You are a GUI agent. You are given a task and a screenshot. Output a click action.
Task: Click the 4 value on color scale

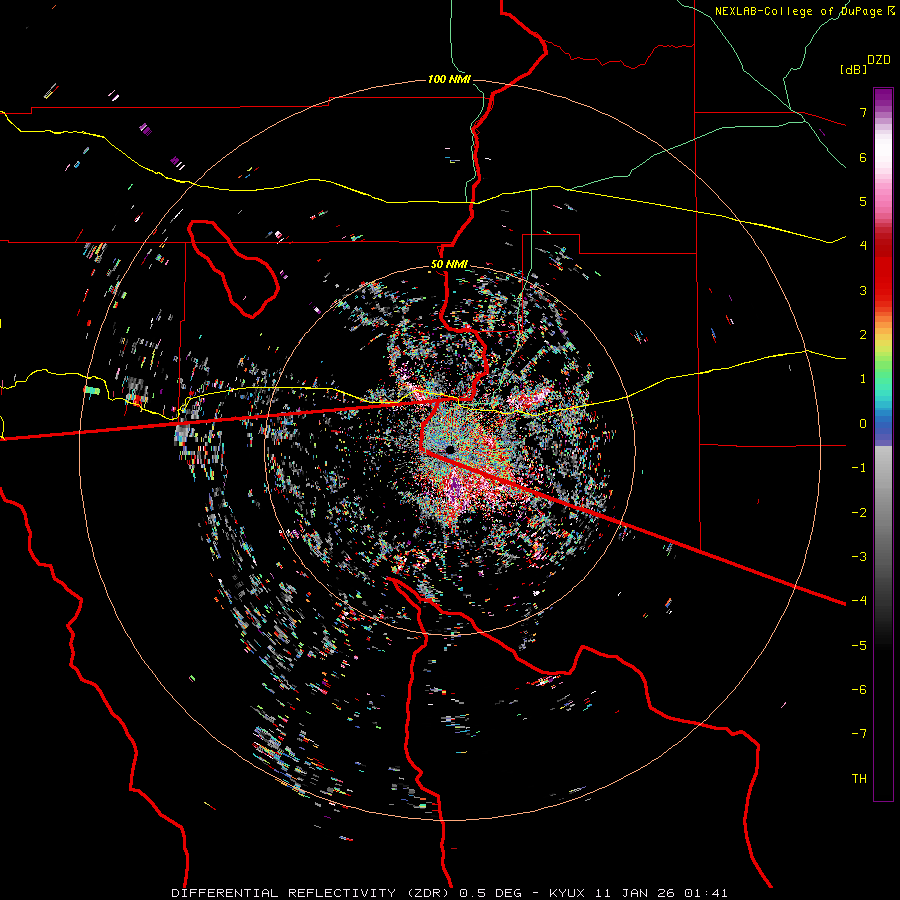pos(863,246)
